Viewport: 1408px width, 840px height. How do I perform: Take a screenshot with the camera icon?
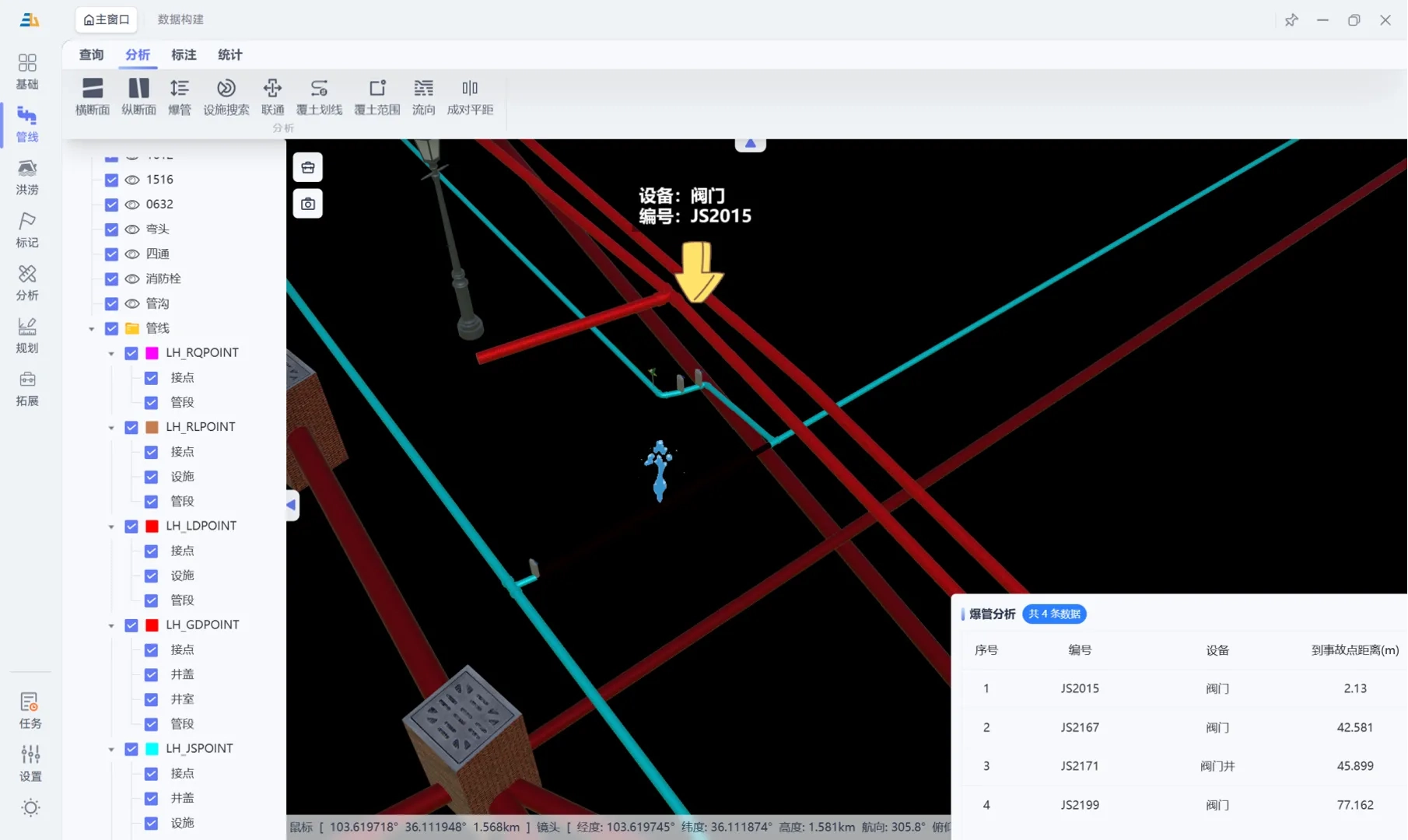[x=307, y=203]
